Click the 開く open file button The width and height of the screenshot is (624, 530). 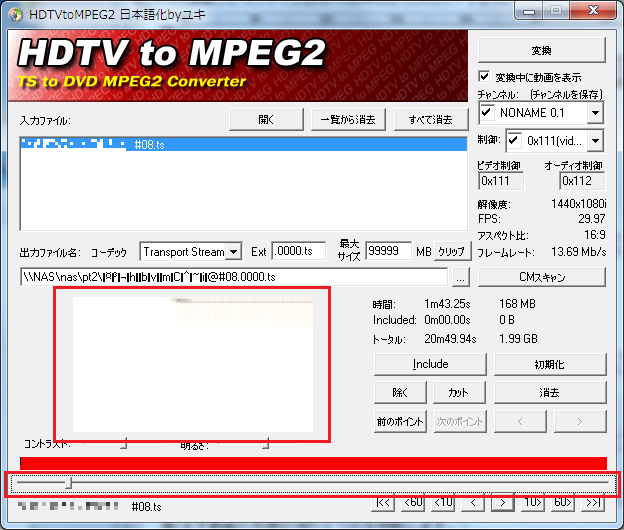[x=265, y=120]
